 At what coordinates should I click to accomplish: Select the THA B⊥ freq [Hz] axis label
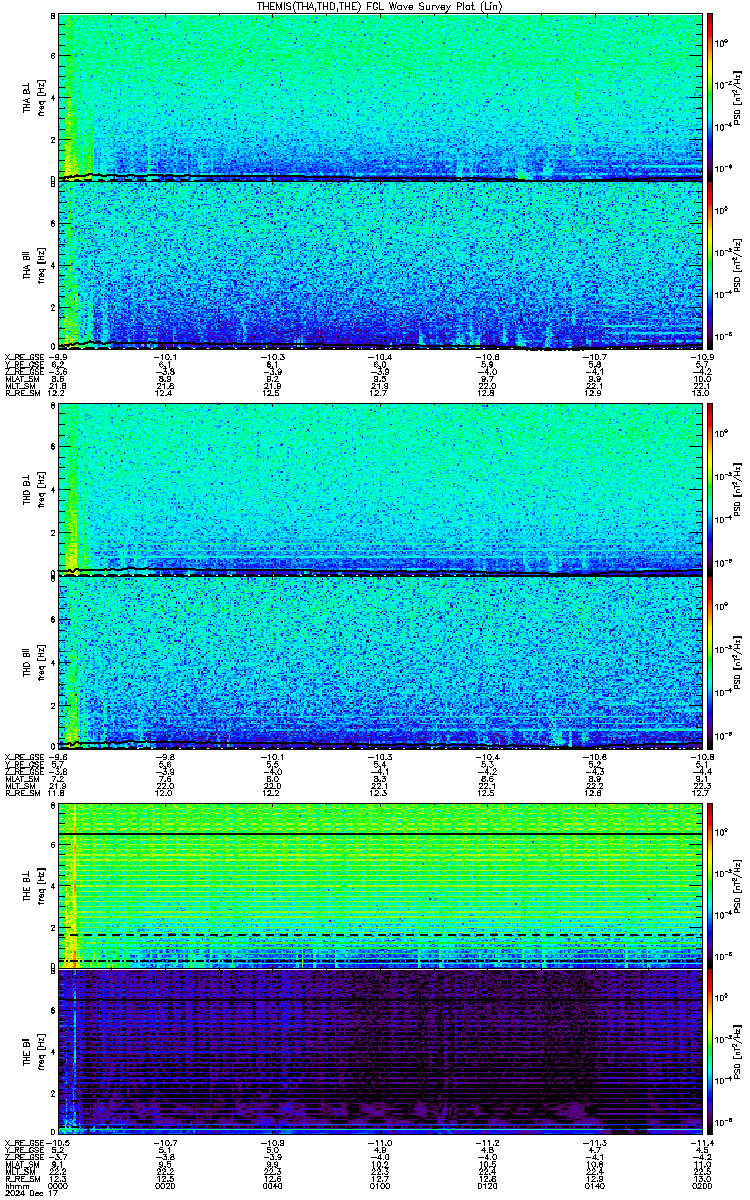(37, 98)
